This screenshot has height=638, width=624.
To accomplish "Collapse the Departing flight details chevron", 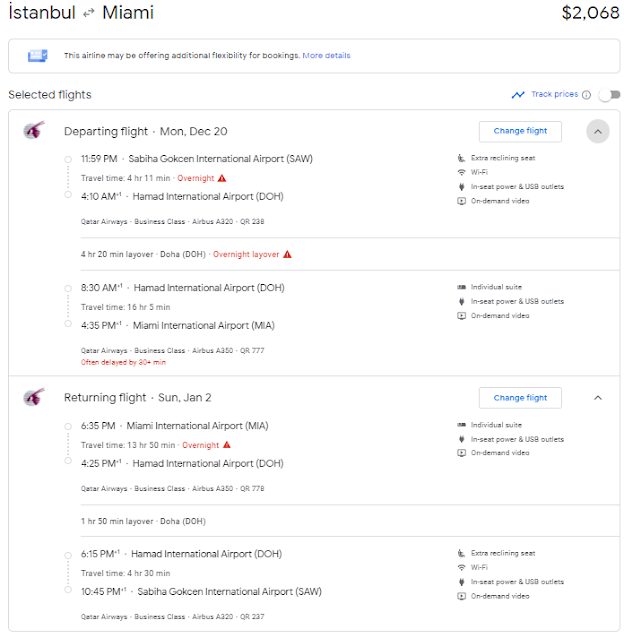I will (x=598, y=131).
